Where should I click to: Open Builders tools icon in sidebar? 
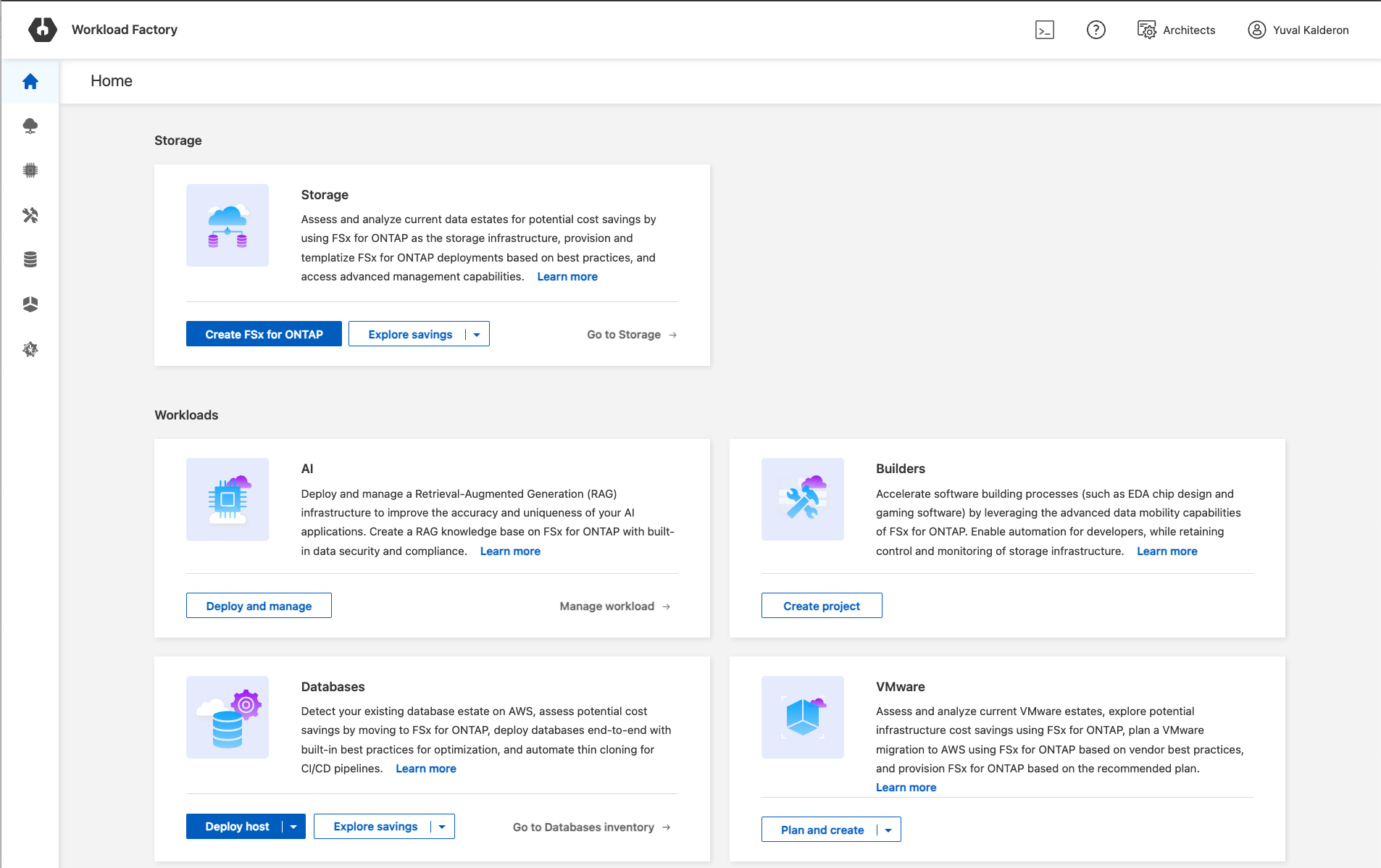[30, 215]
